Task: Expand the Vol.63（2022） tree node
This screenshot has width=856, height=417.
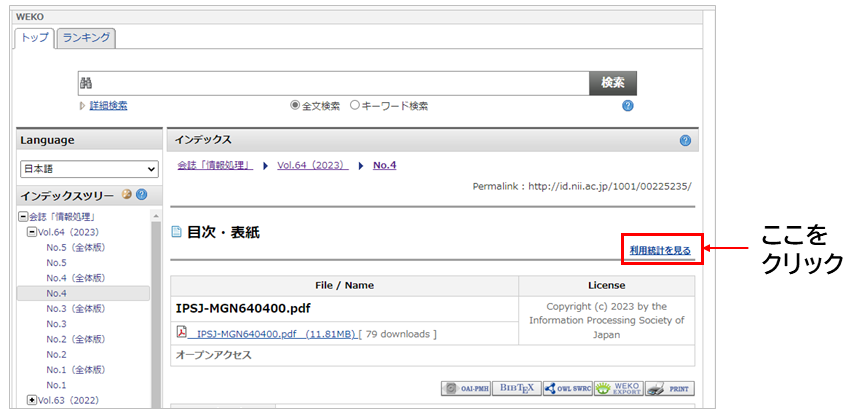Action: 31,400
